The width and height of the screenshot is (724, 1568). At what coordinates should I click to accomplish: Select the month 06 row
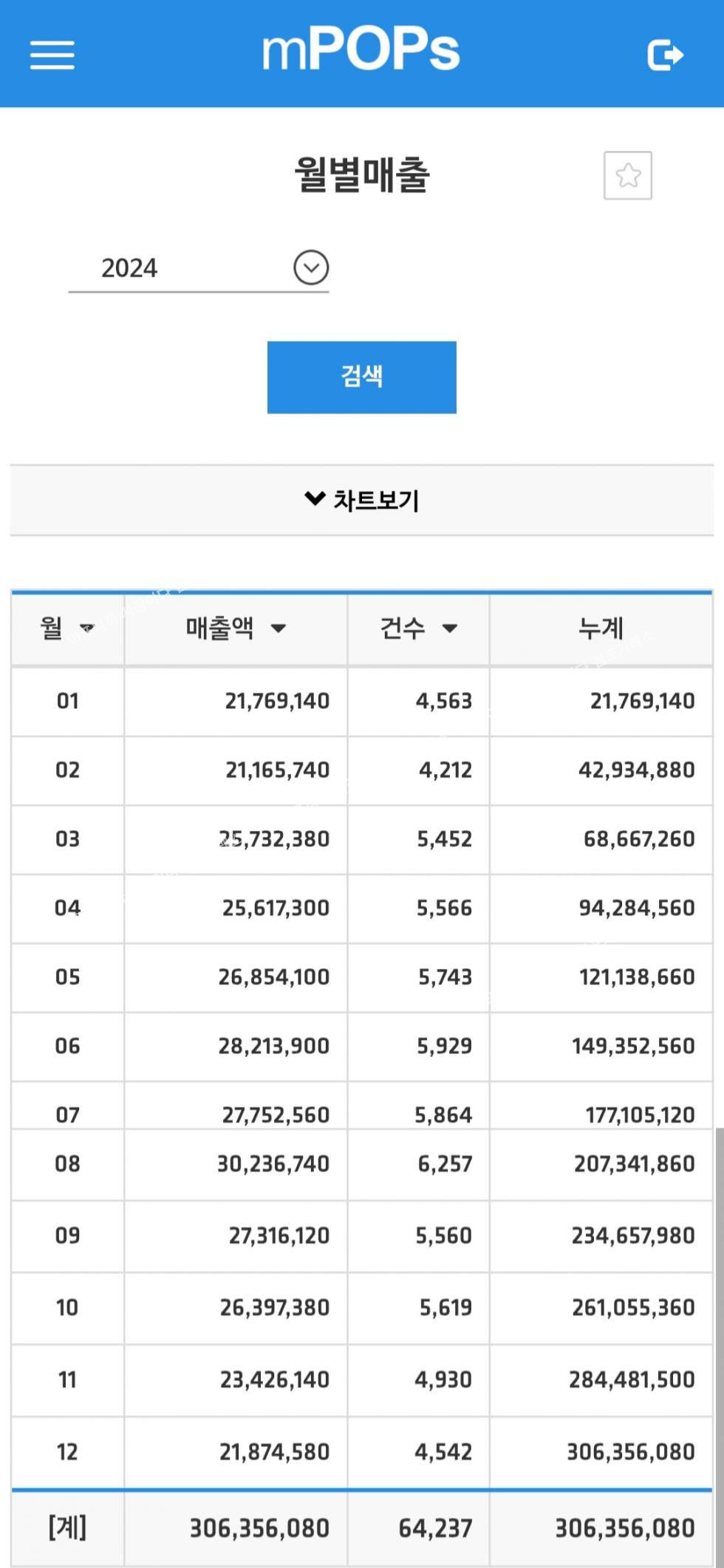point(67,1046)
